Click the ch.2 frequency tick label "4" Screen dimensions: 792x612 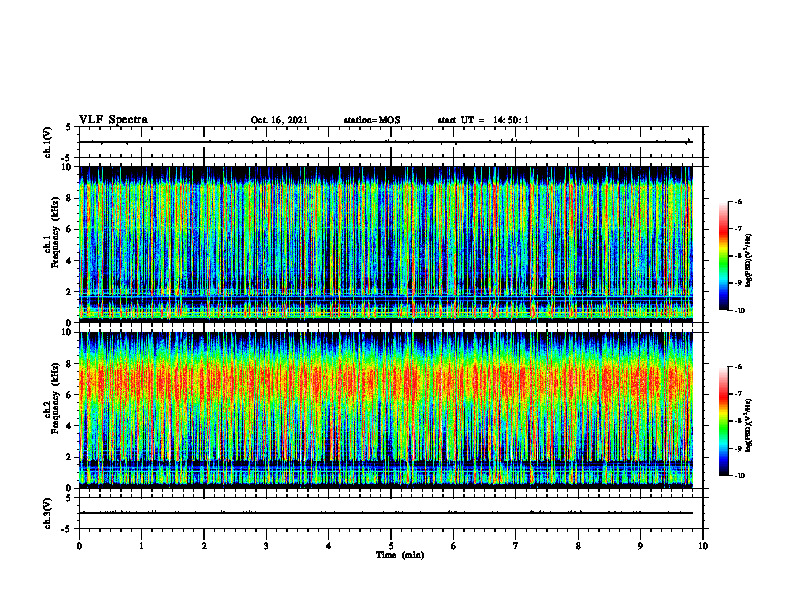pos(70,426)
